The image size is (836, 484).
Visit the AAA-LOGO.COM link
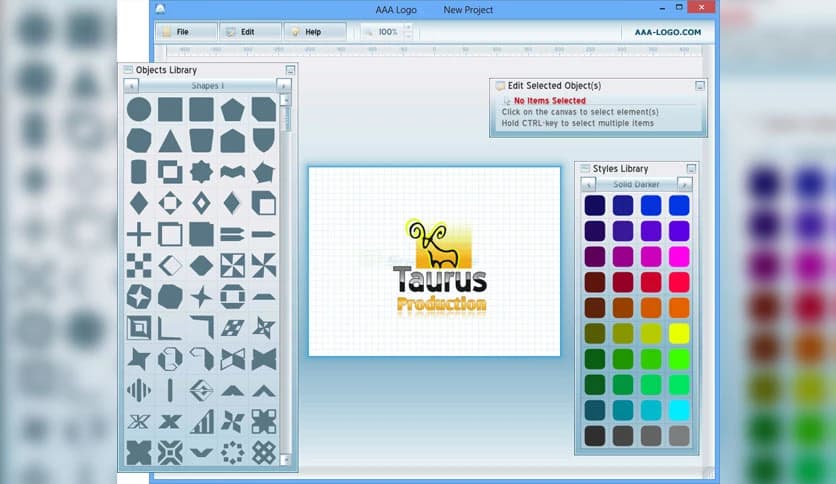point(668,32)
